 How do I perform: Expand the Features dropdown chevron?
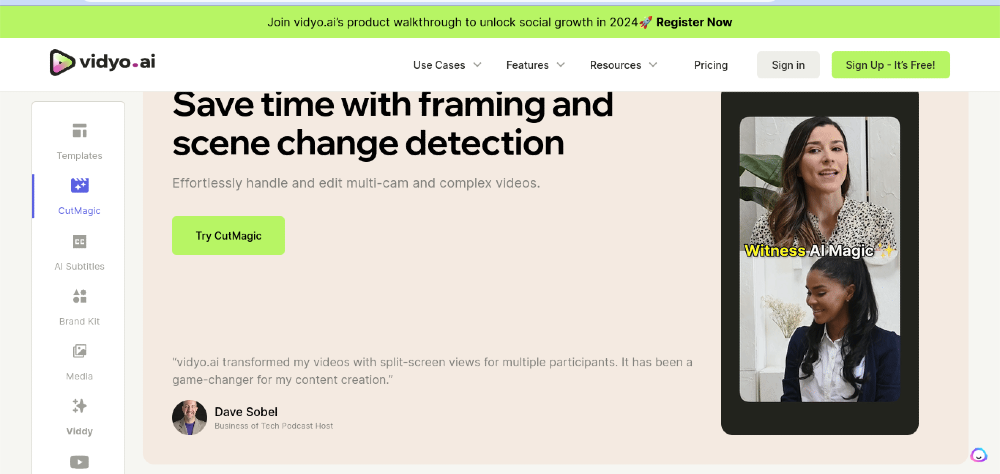pyautogui.click(x=561, y=64)
